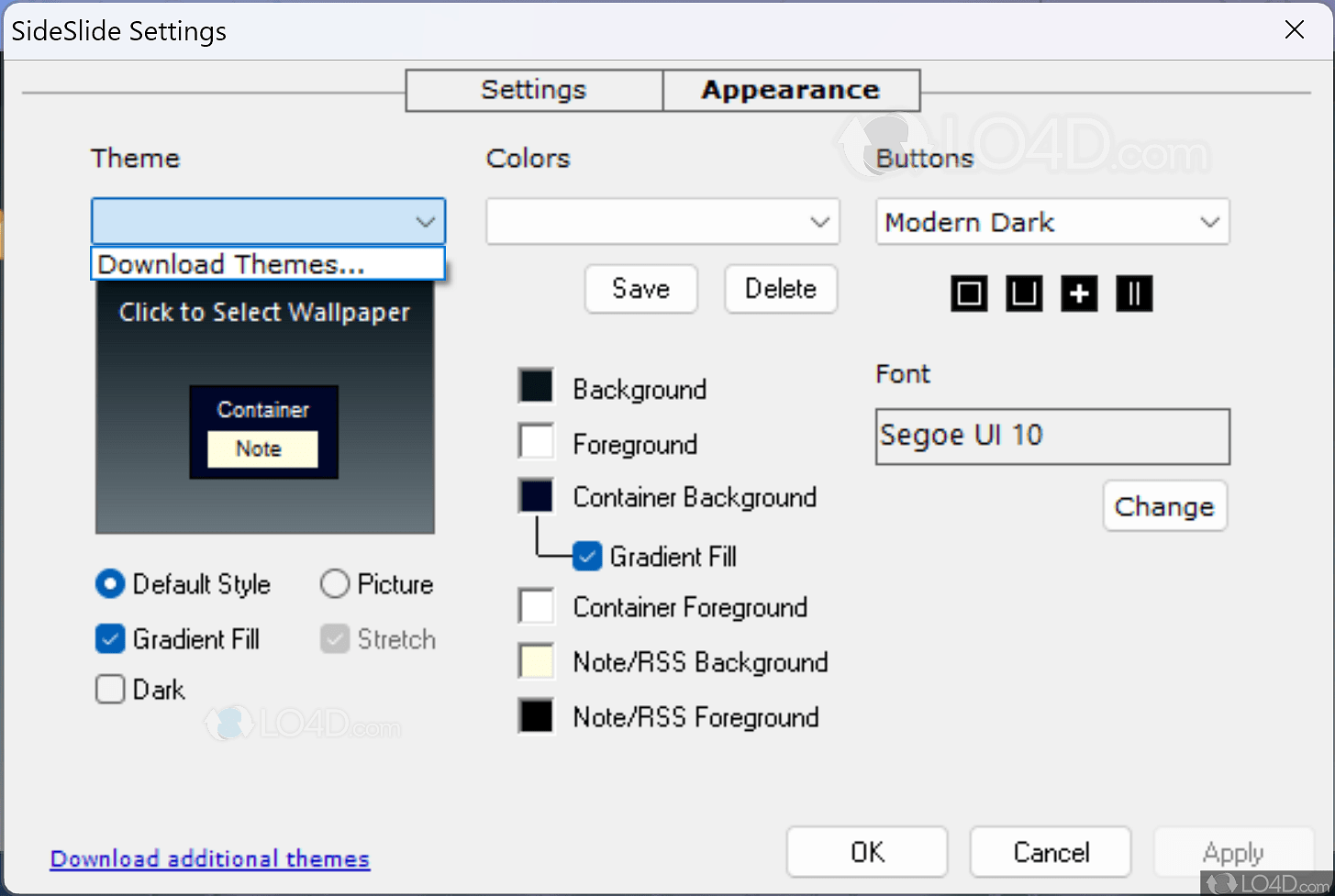Pick the Note/RSS Background color swatch
The image size is (1335, 896).
pos(536,661)
